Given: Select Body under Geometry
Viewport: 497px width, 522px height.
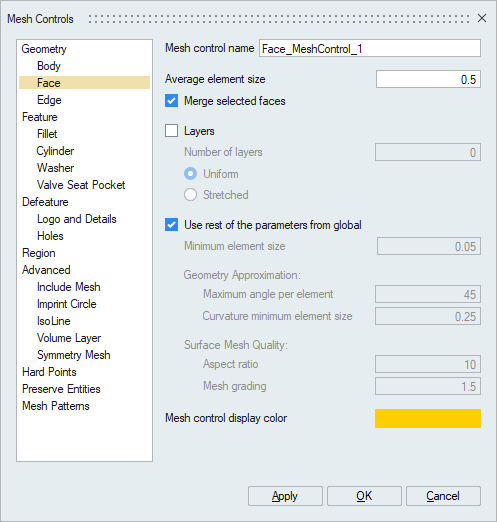Looking at the screenshot, I should click(49, 66).
